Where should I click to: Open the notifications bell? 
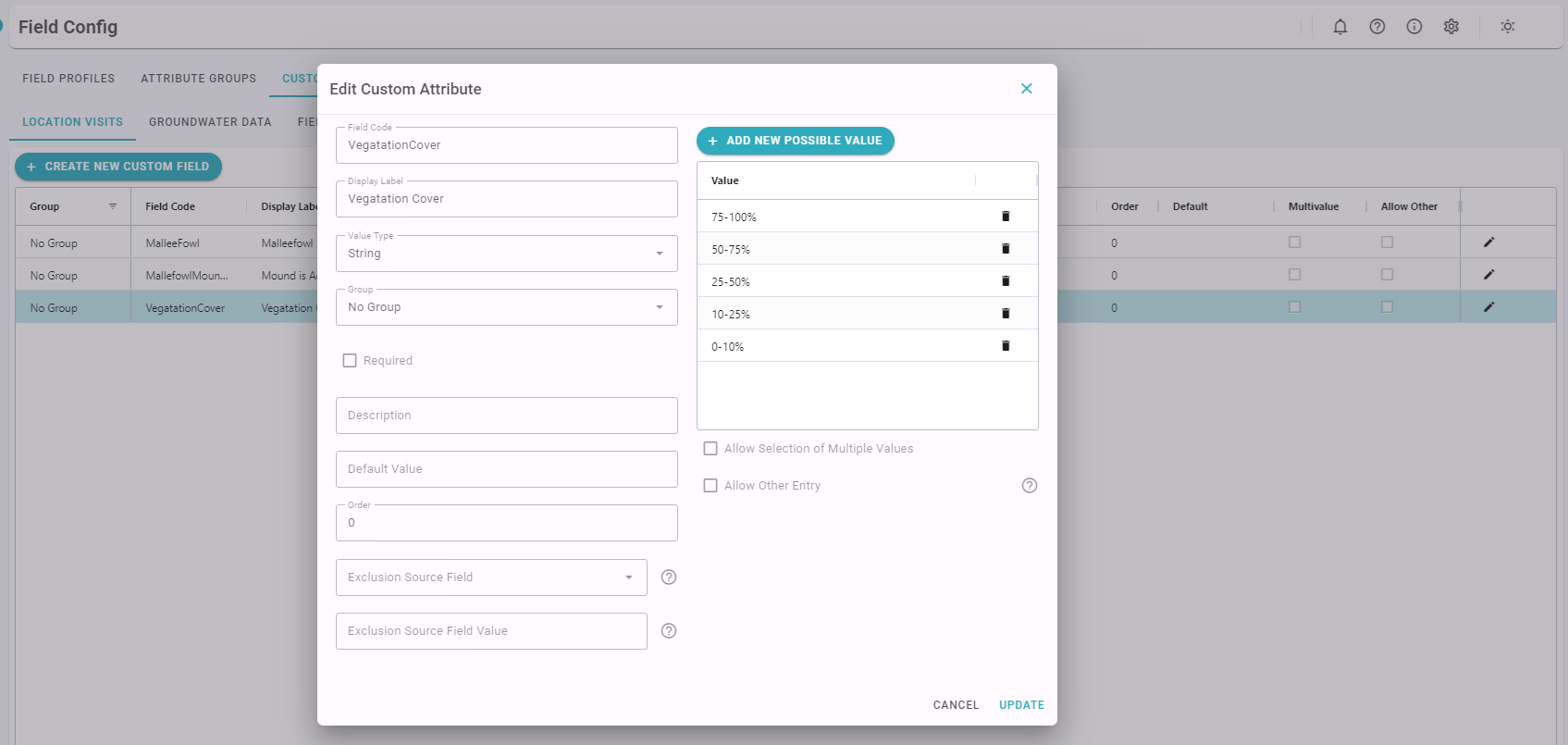[1340, 27]
